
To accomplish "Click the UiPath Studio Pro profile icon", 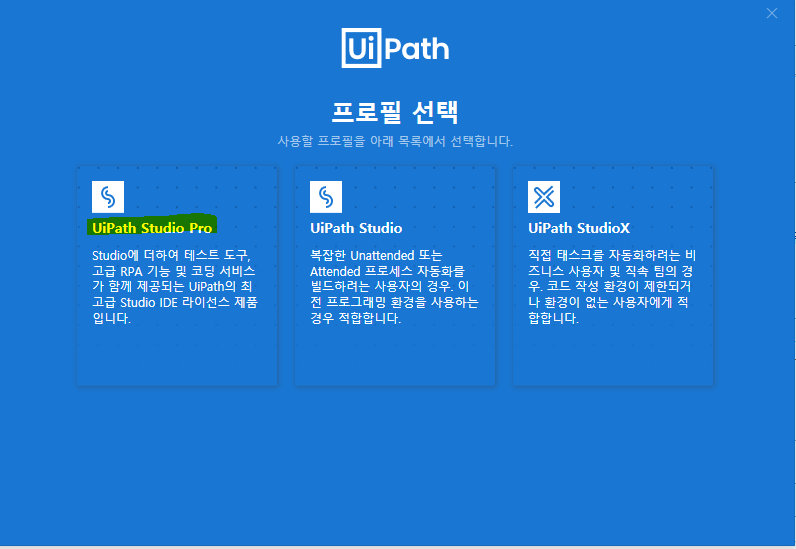I will tap(108, 197).
